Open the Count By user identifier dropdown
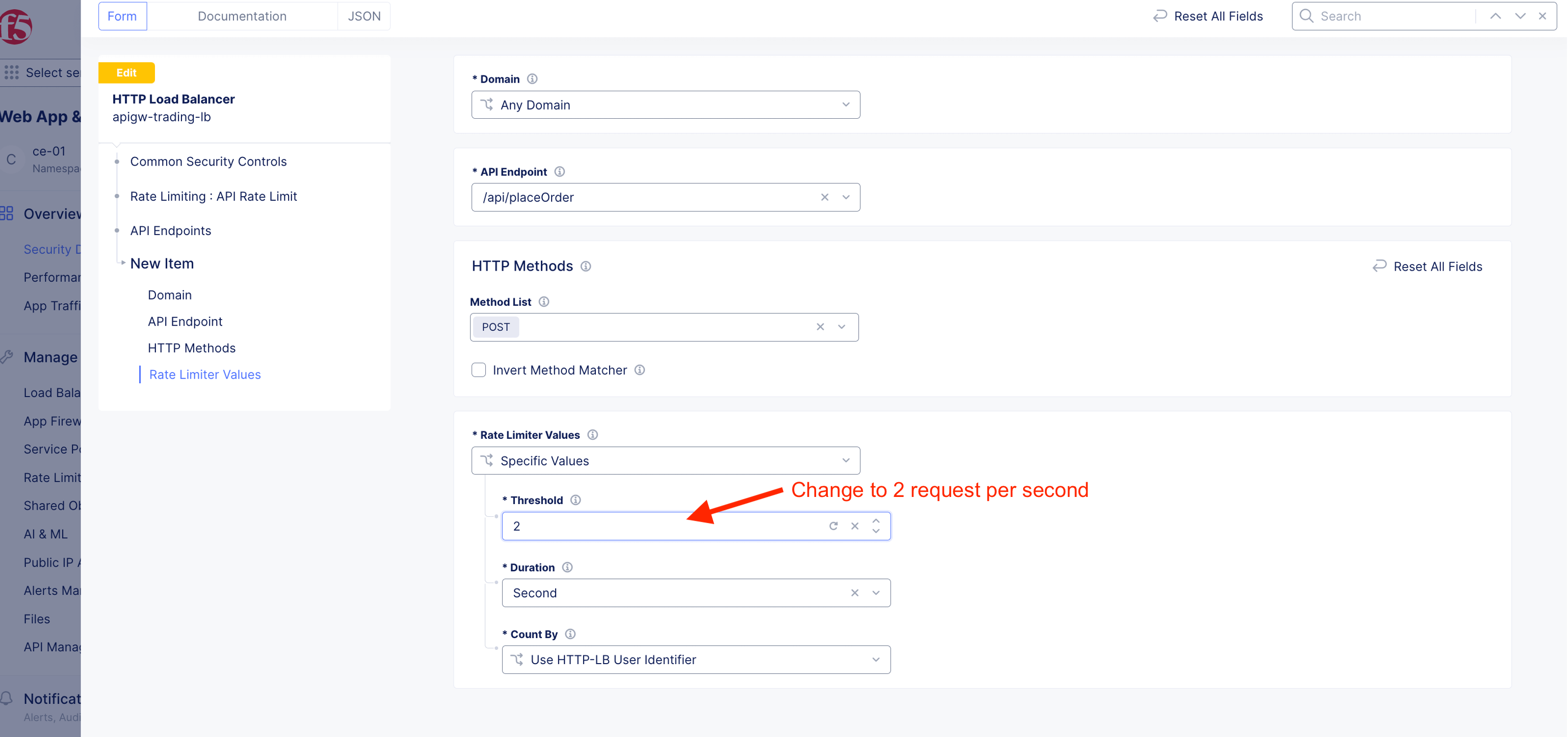 696,660
